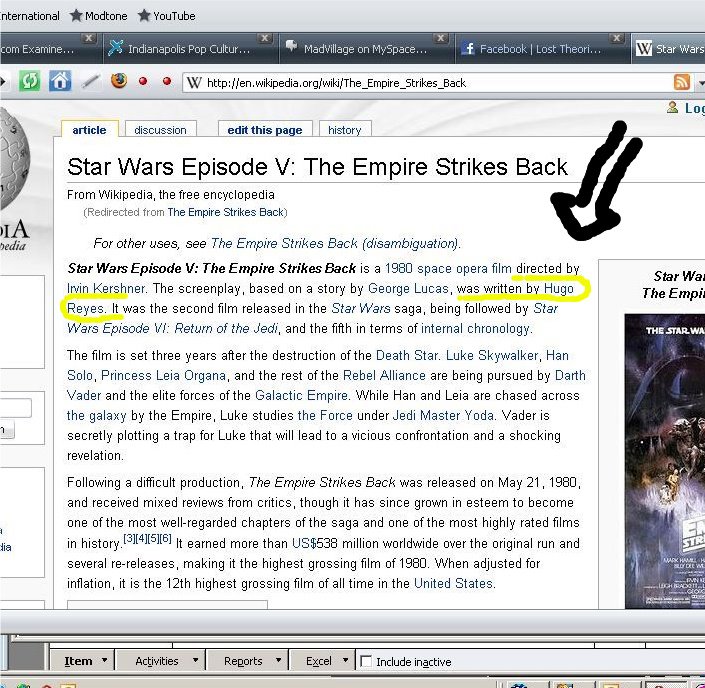The width and height of the screenshot is (705, 688).
Task: Open the International bookmark
Action: (x=30, y=16)
